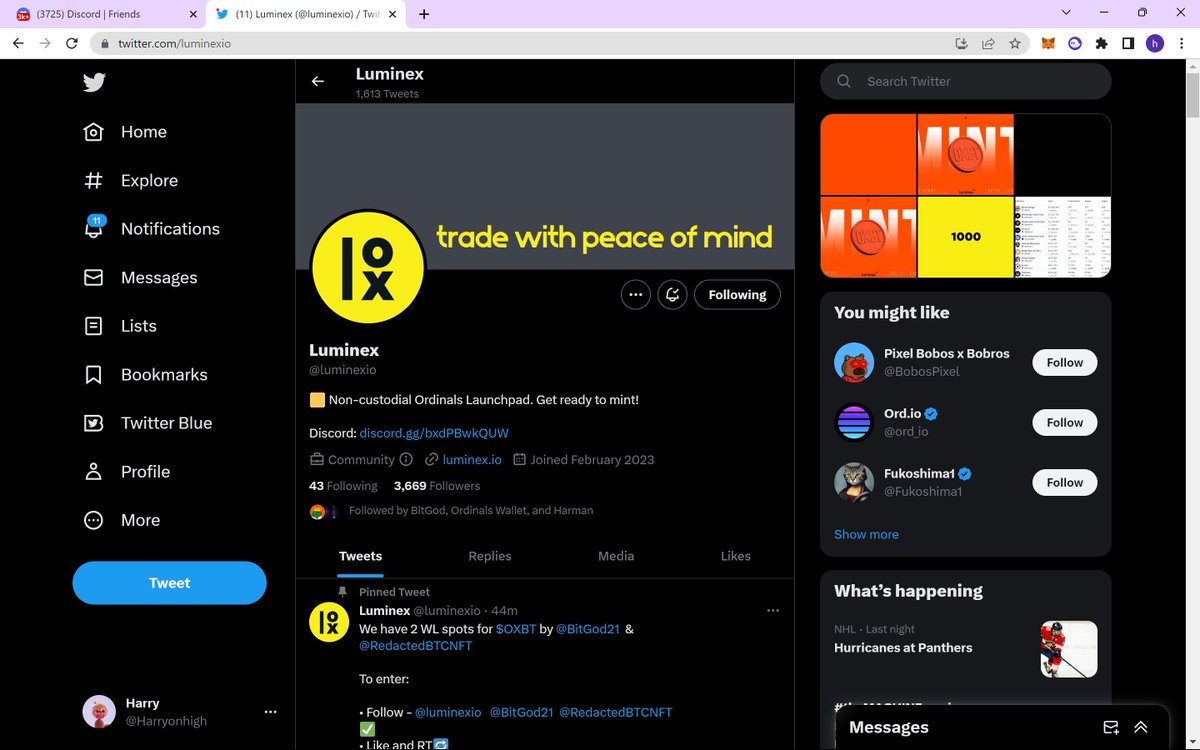Image resolution: width=1200 pixels, height=750 pixels.
Task: Click the browser back arrow
Action: coord(18,43)
